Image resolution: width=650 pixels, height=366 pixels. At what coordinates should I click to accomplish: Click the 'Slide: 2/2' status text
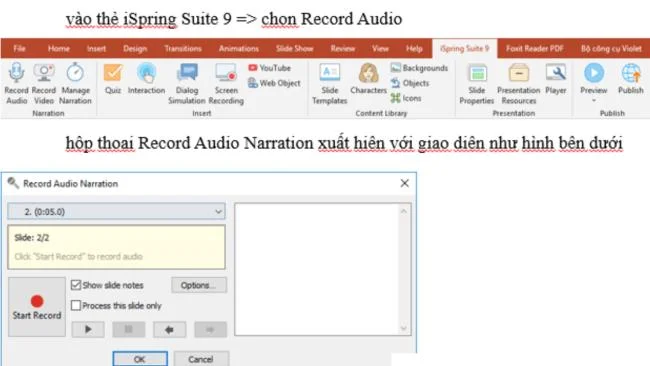32,238
